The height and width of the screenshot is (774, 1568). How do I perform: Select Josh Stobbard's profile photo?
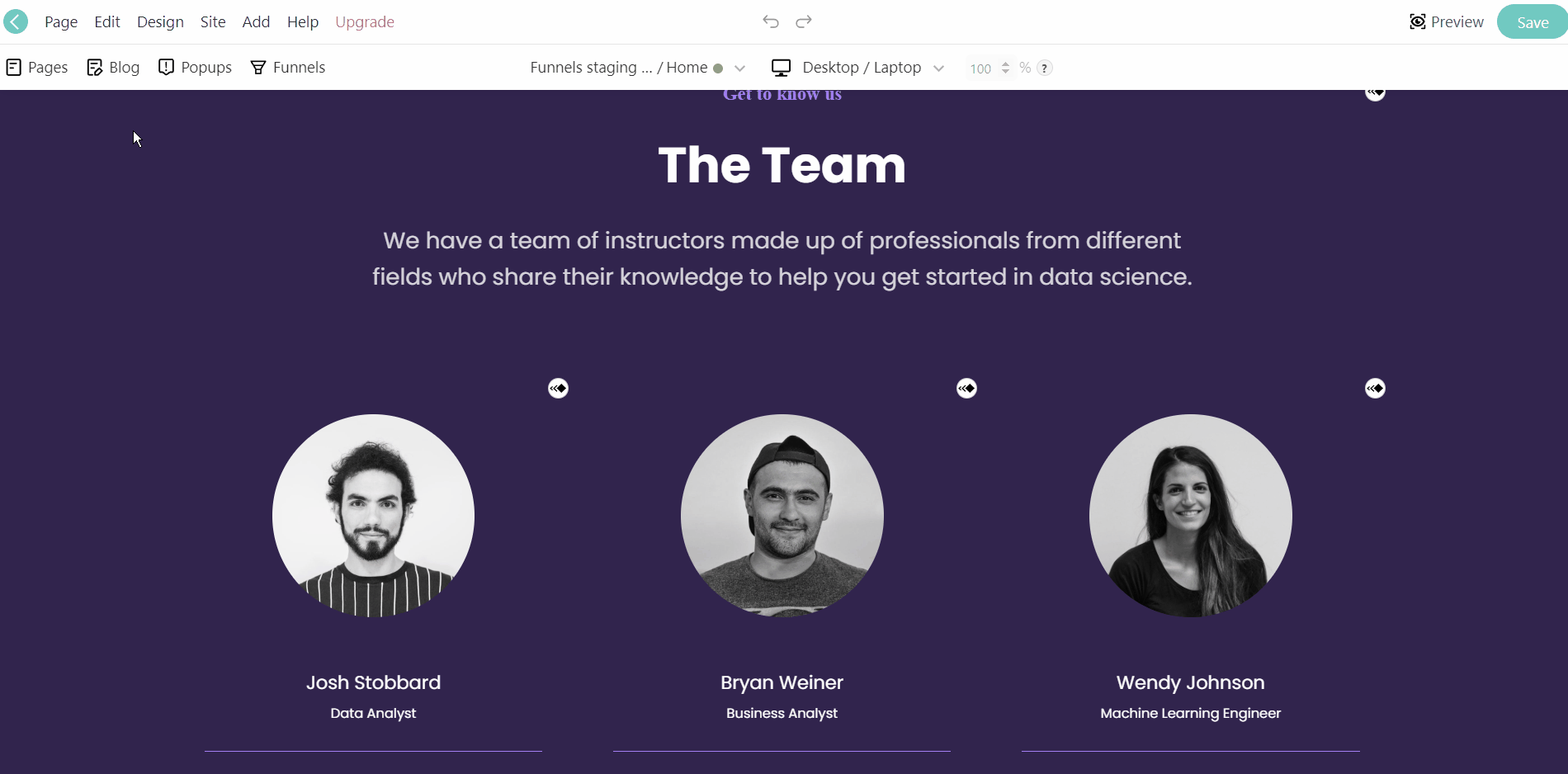click(374, 516)
